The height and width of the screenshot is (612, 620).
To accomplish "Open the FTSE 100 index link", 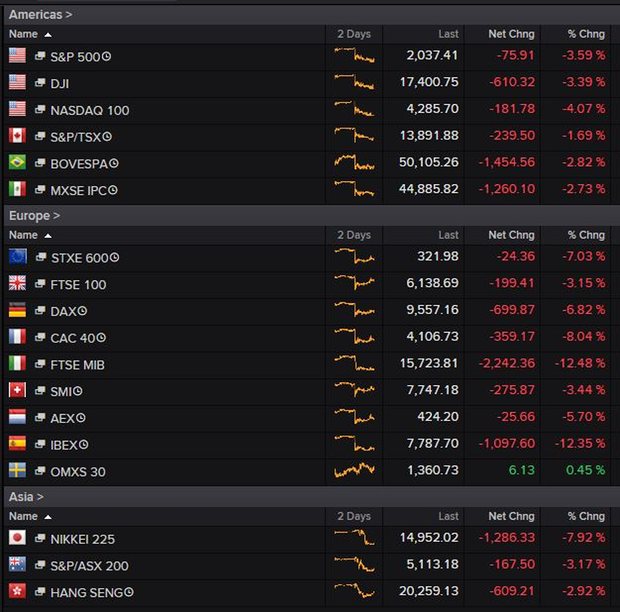I will 78,285.
